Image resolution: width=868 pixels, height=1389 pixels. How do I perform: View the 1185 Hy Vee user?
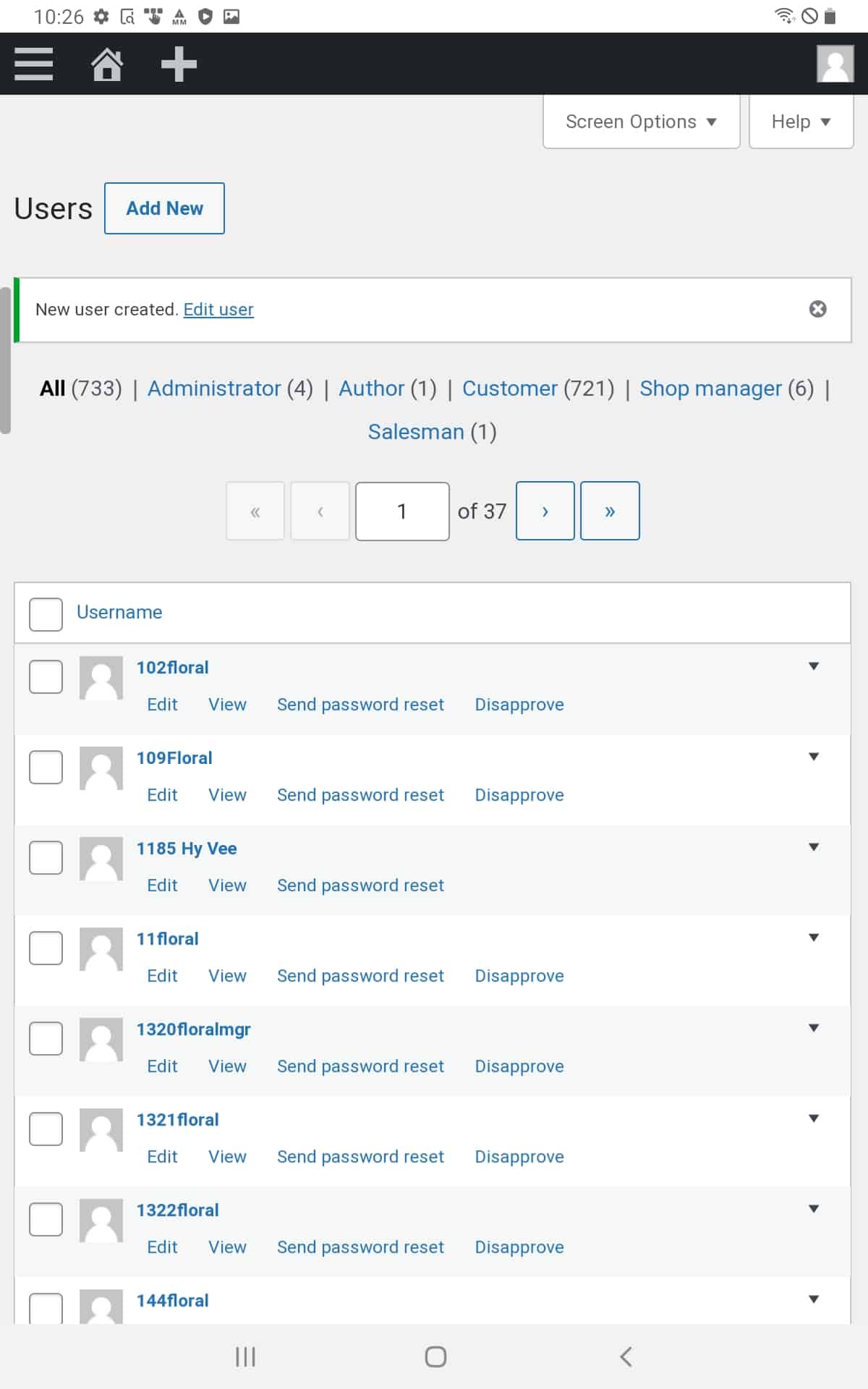pyautogui.click(x=227, y=885)
